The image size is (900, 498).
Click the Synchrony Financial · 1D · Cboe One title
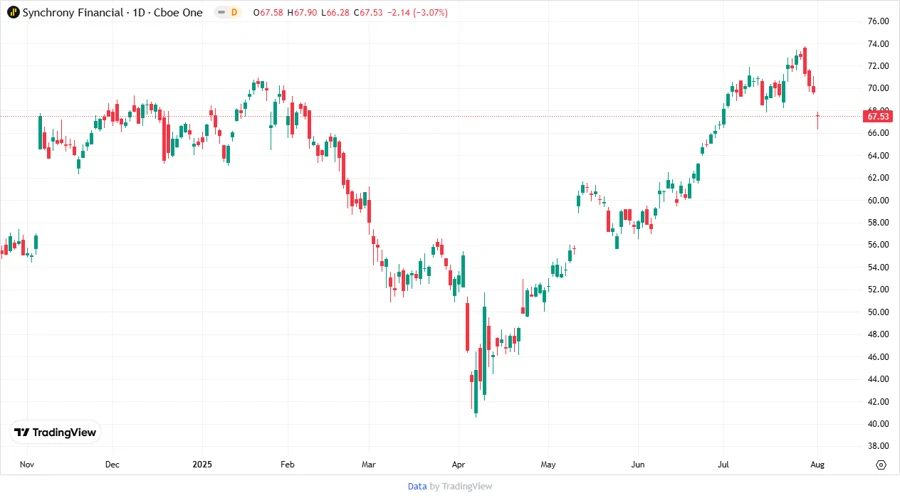[112, 12]
